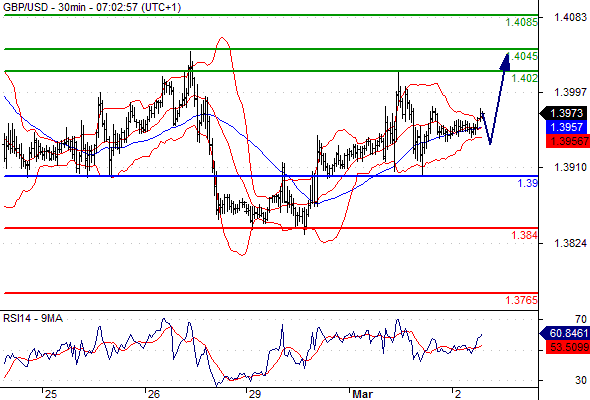Click the date marker 25

click(50, 394)
